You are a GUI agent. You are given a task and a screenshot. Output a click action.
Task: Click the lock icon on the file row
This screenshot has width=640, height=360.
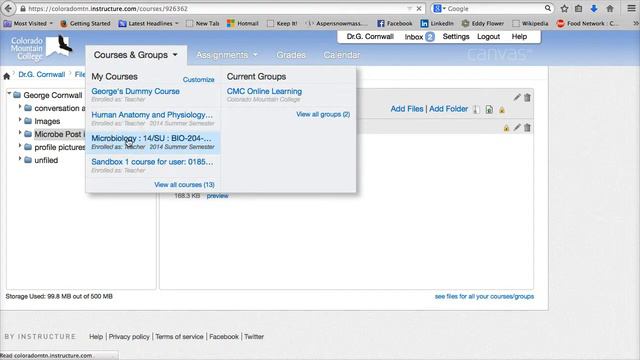(x=506, y=128)
